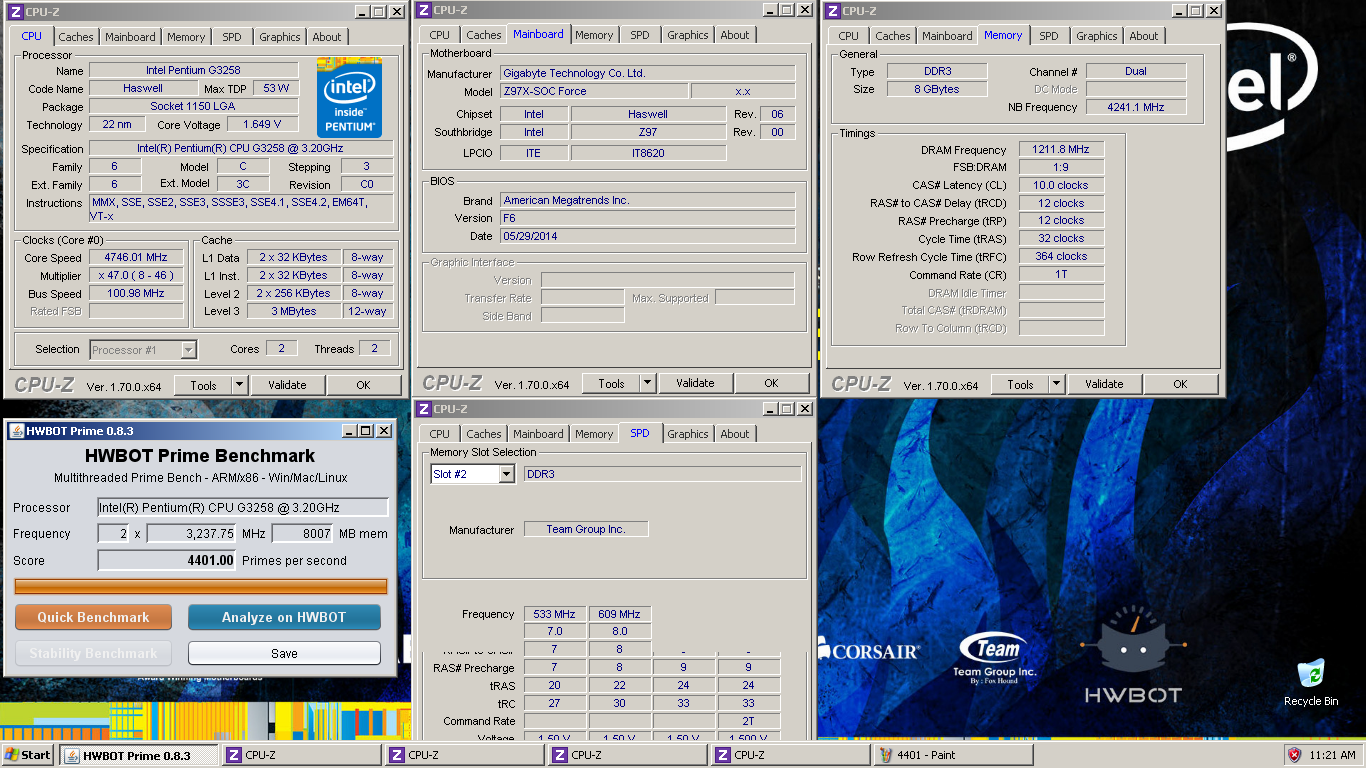Click OK in the CPU window
Image resolution: width=1366 pixels, height=768 pixels.
[x=363, y=385]
